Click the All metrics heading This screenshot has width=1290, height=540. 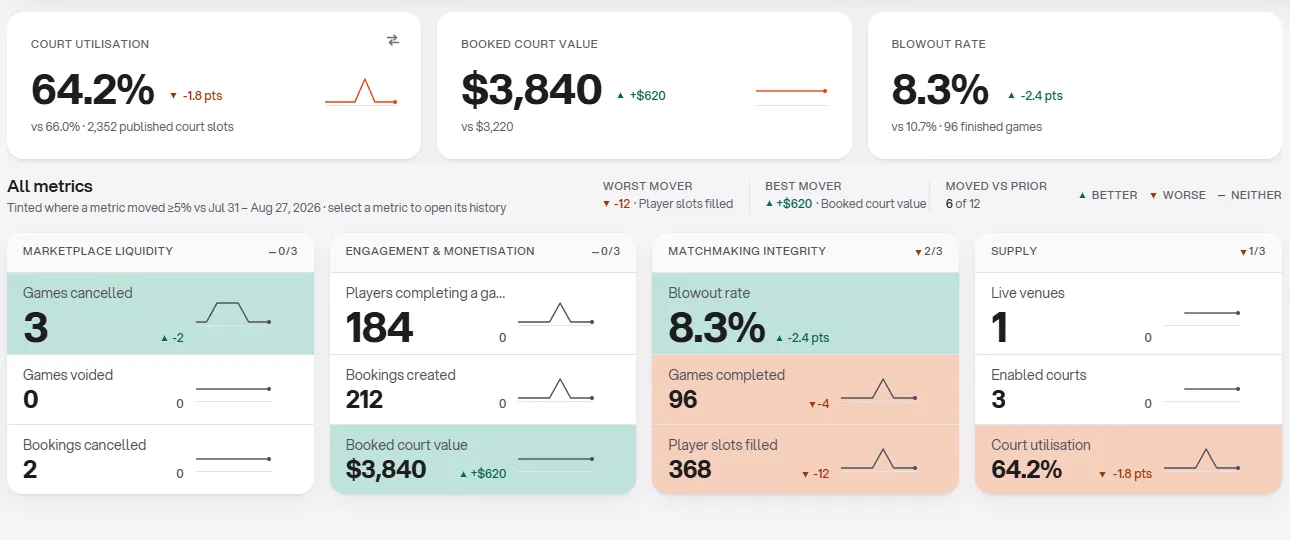tap(50, 186)
